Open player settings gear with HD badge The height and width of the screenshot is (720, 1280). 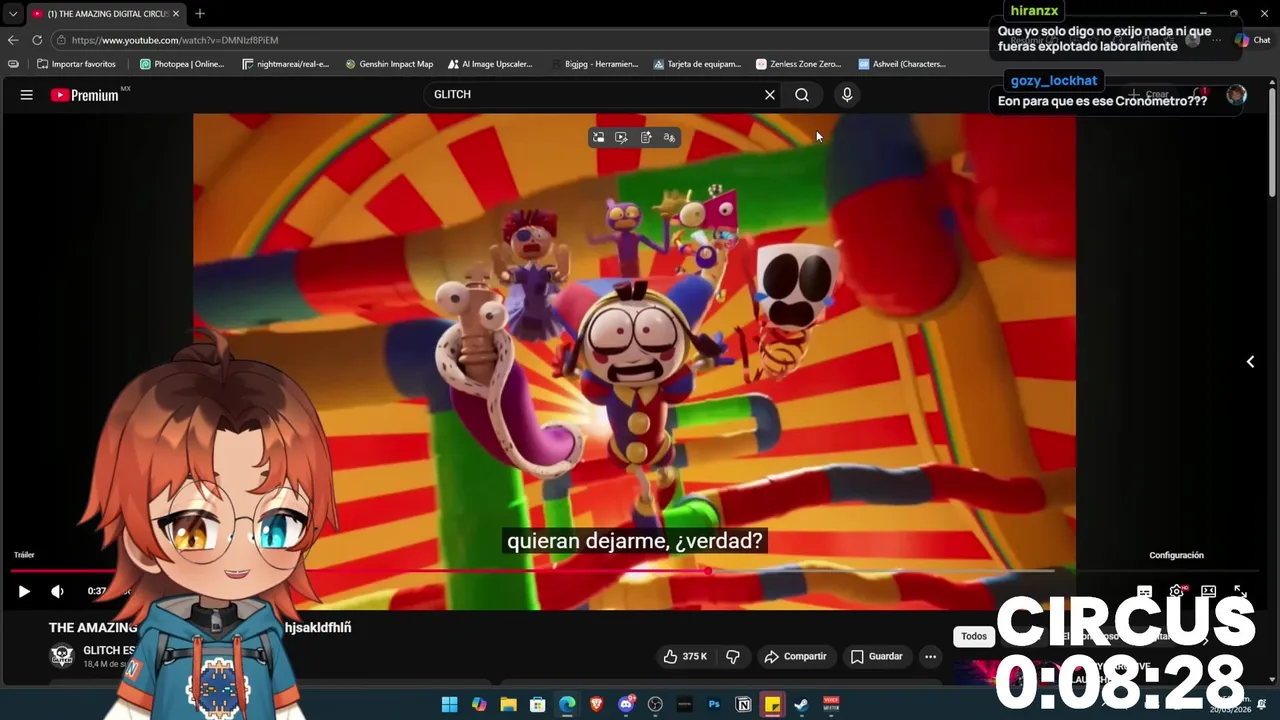pos(1177,592)
